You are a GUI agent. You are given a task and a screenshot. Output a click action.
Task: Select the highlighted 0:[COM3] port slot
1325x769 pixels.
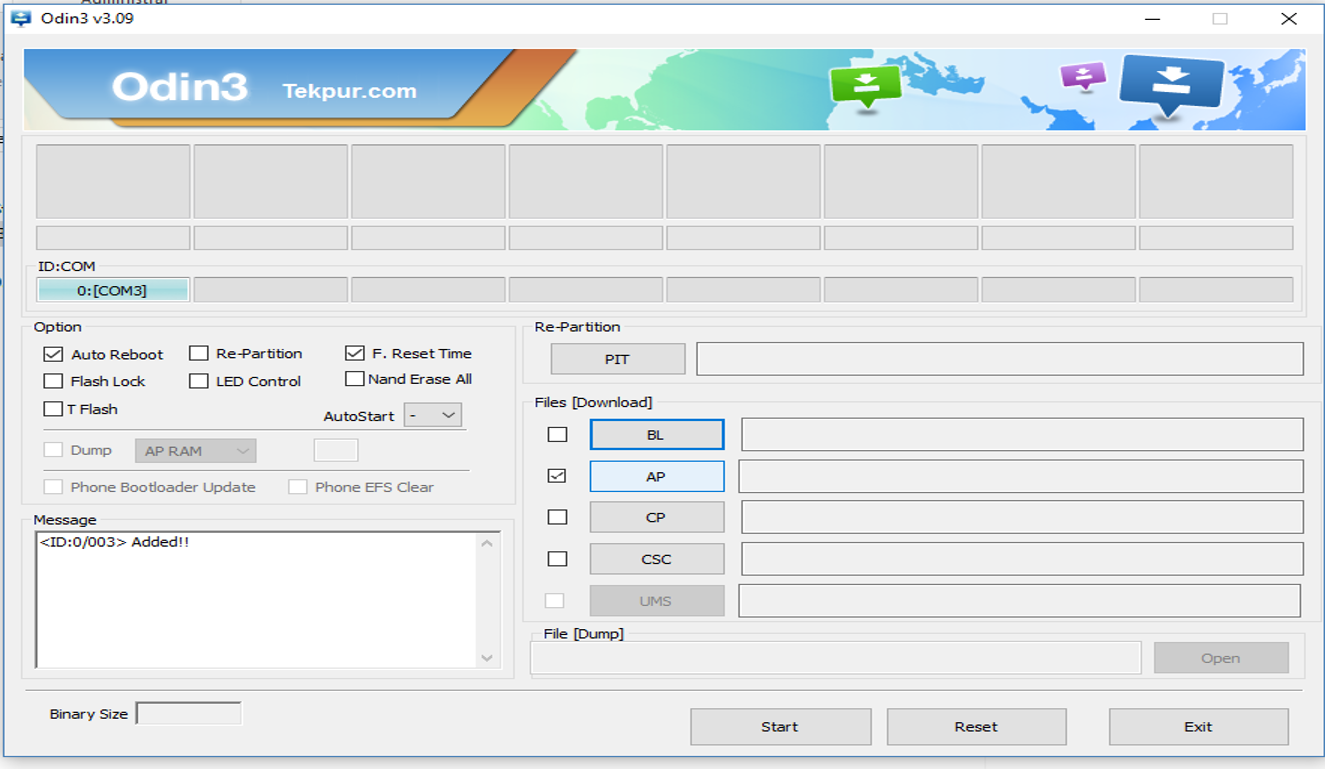tap(113, 289)
